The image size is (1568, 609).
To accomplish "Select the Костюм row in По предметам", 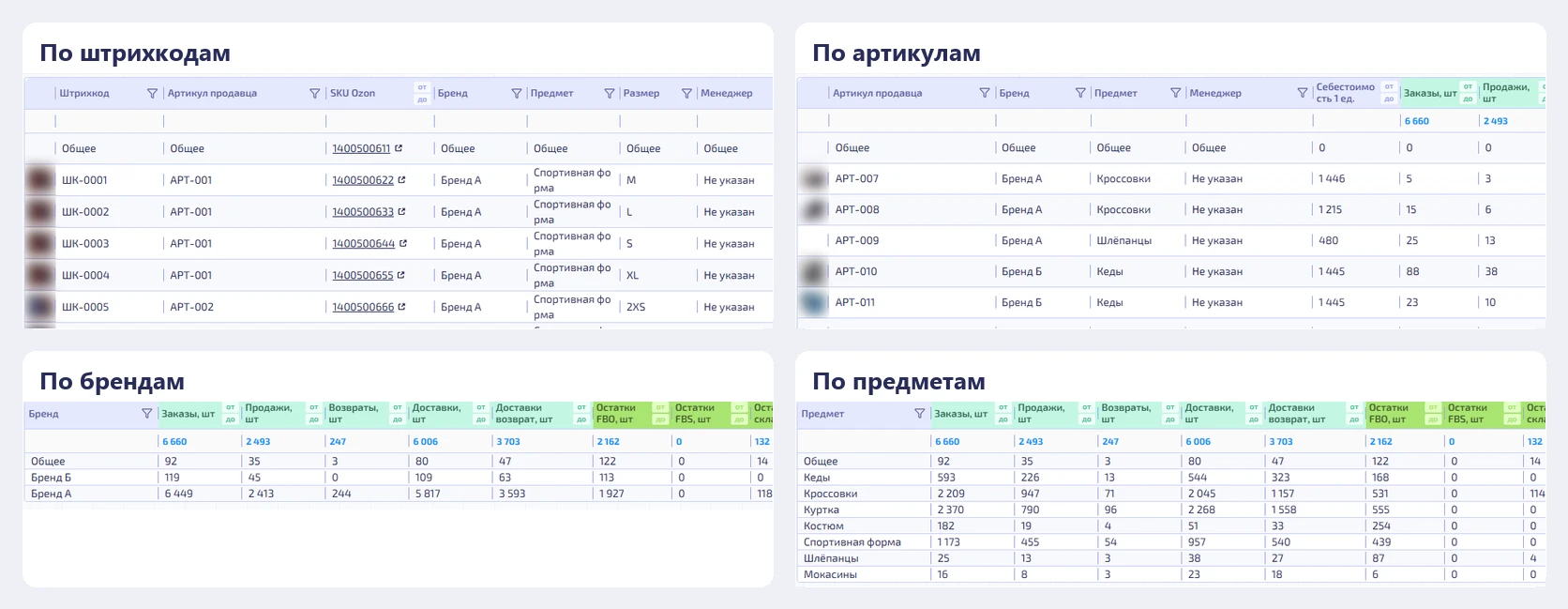I will (1171, 525).
